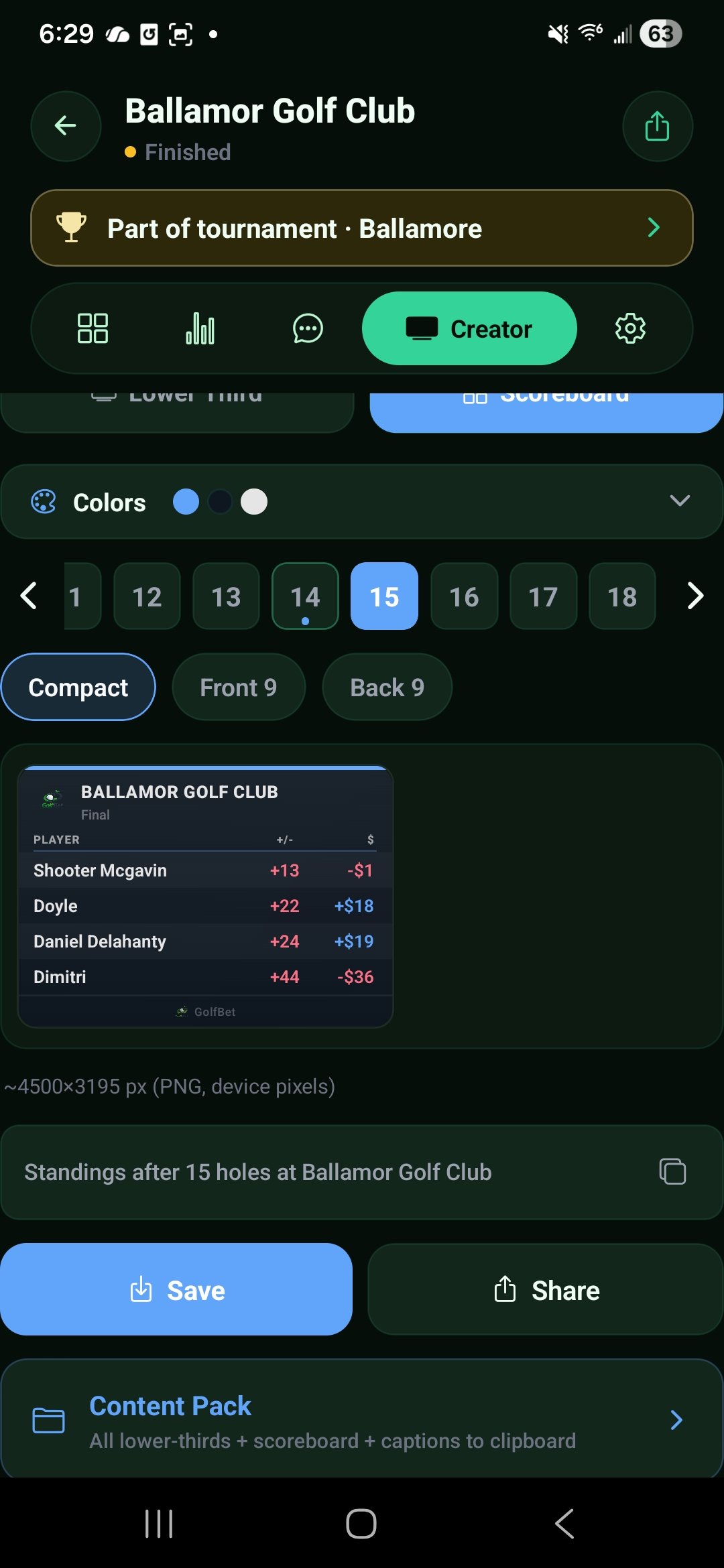Open settings via gear icon
The width and height of the screenshot is (724, 1568).
pyautogui.click(x=629, y=328)
